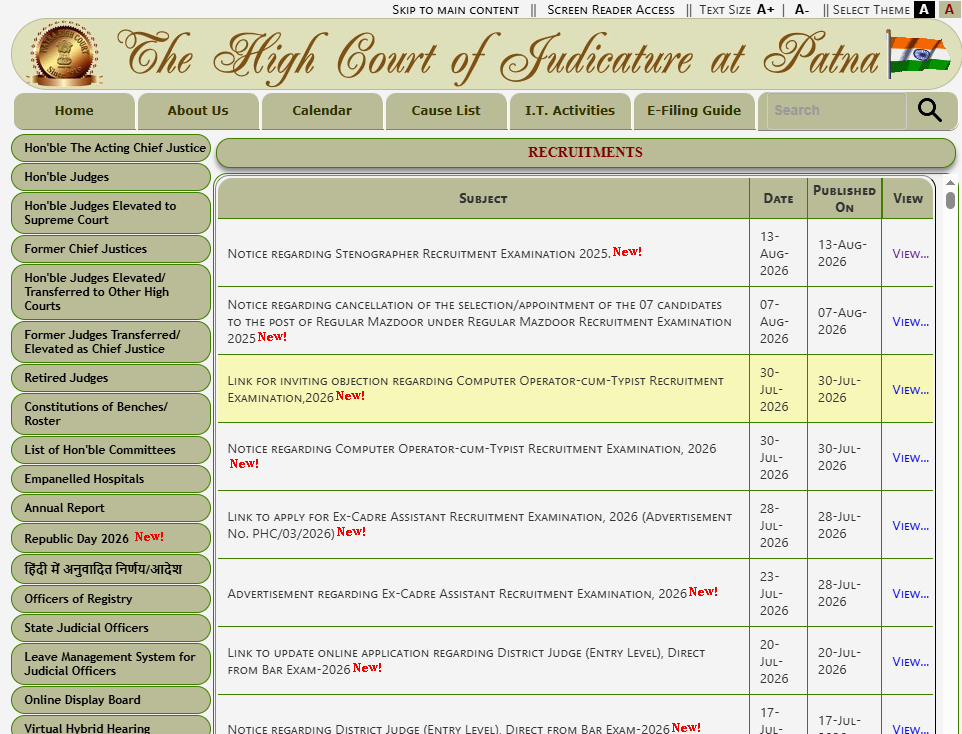
Task: Open Empanelled Hospitals sidebar item
Action: point(111,479)
